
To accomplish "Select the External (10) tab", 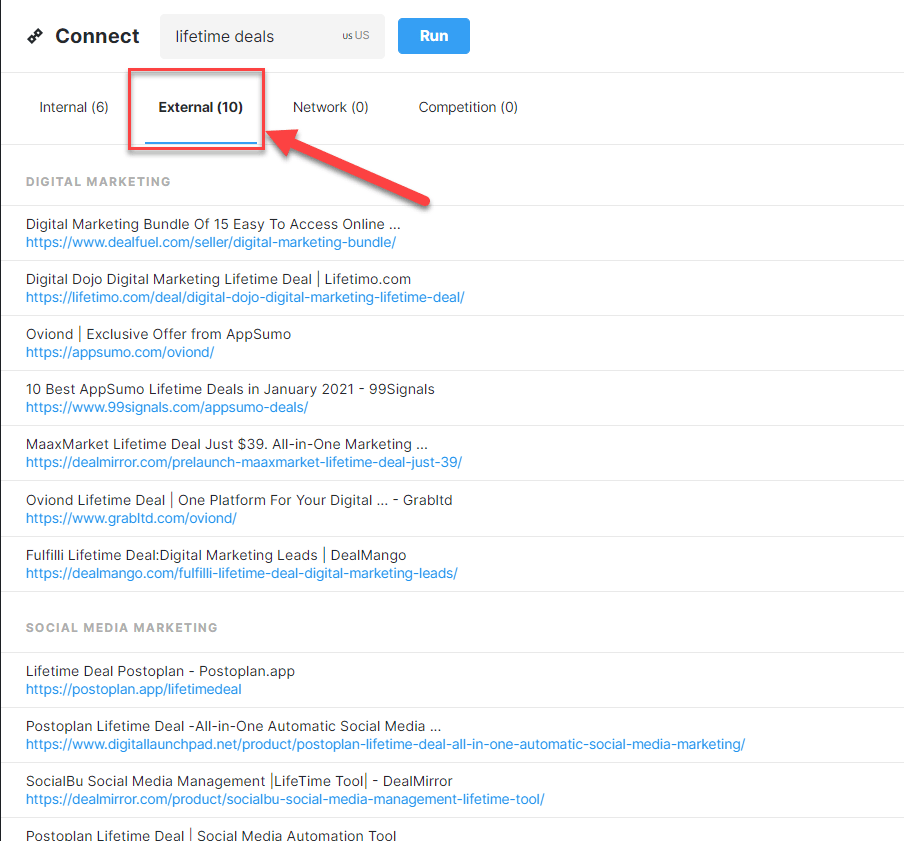I will coord(201,107).
